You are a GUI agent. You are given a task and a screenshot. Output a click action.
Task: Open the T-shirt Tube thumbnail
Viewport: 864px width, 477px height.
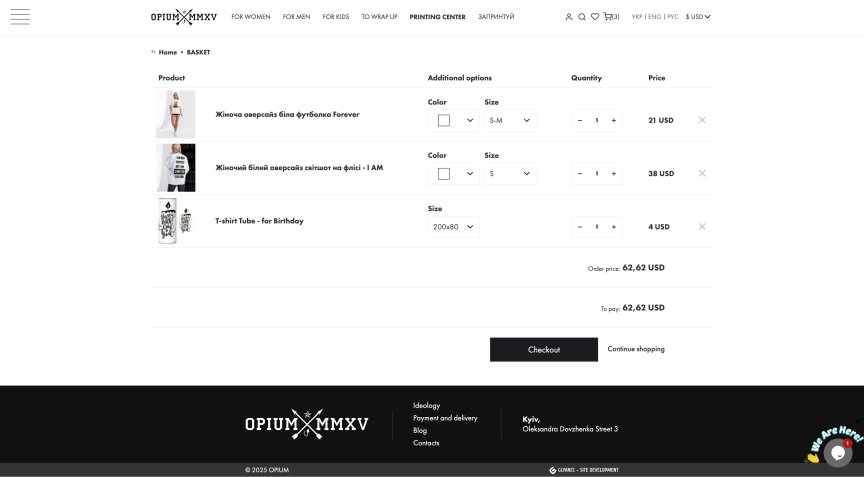[176, 221]
